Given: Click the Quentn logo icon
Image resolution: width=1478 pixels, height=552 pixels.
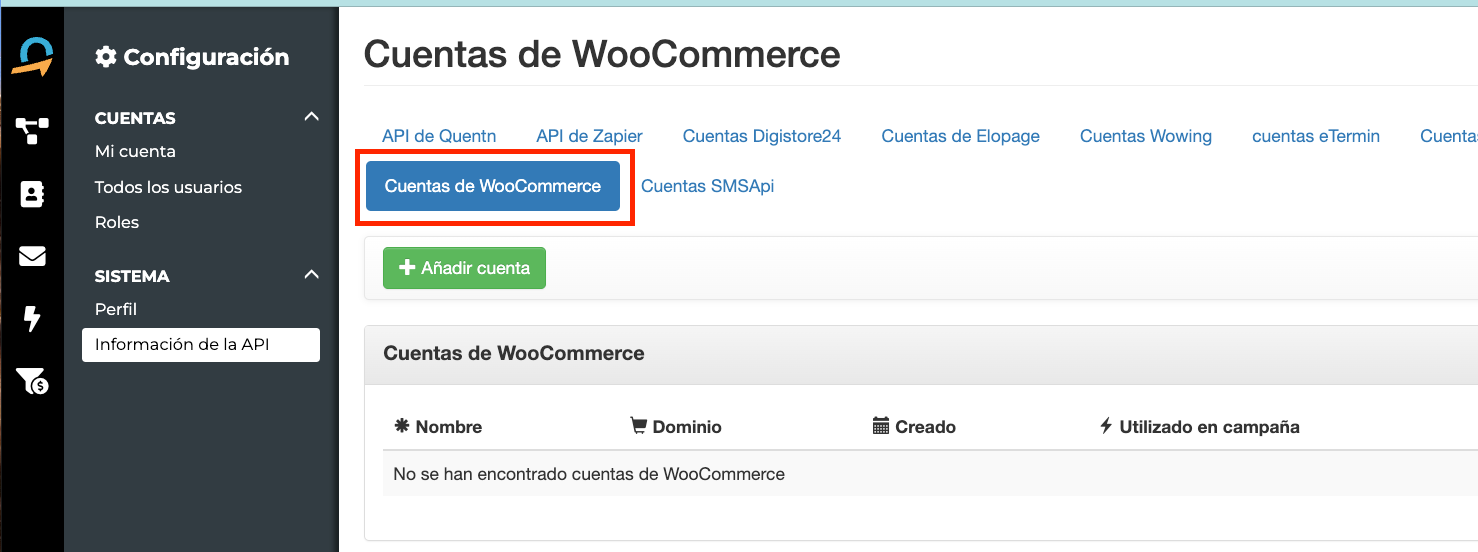Looking at the screenshot, I should tap(32, 57).
